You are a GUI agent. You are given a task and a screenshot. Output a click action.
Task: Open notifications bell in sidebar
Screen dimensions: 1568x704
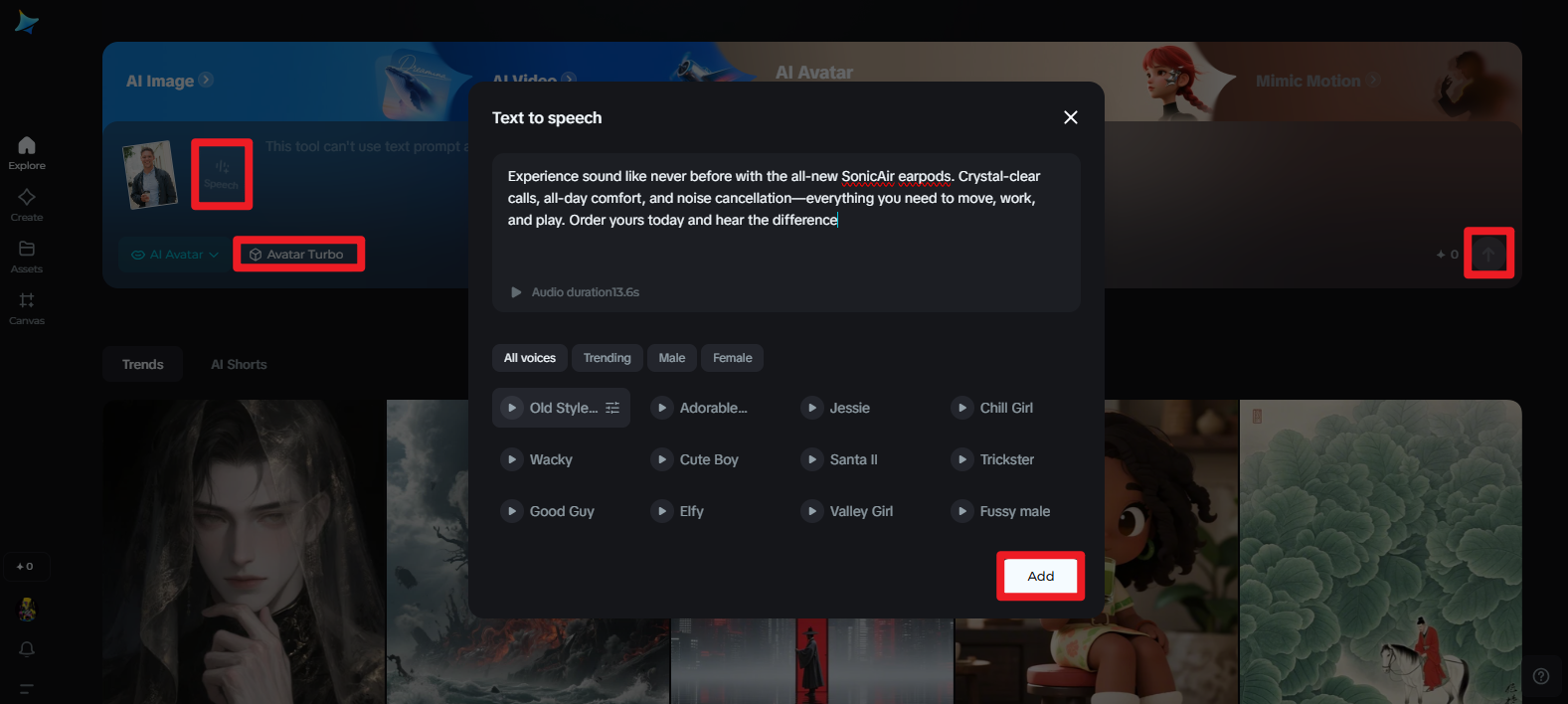27,649
